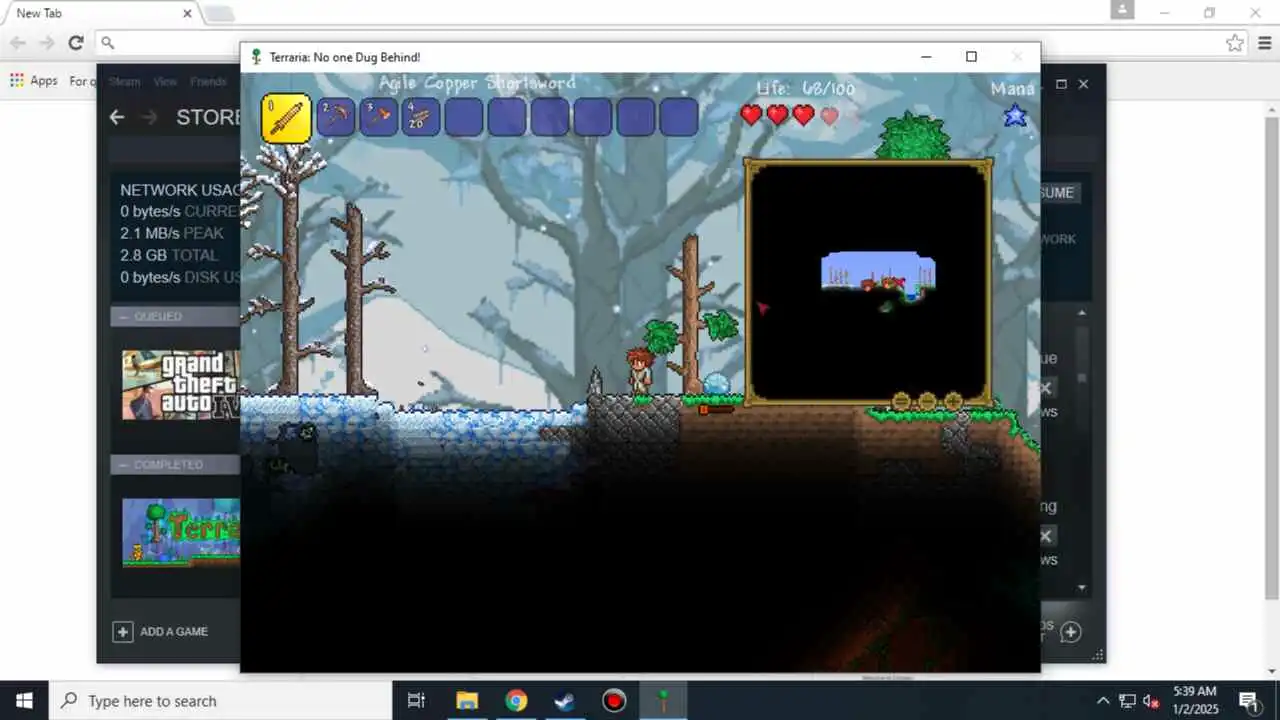This screenshot has width=1280, height=720.
Task: Click Steam scrollbar down arrow
Action: 1081,588
